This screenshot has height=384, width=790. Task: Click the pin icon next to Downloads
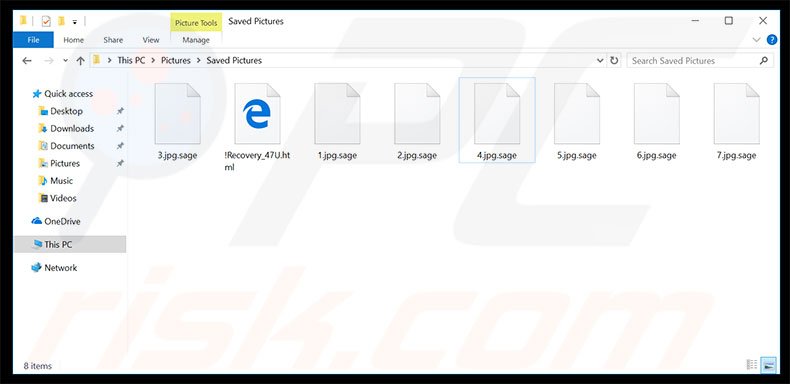tap(120, 129)
